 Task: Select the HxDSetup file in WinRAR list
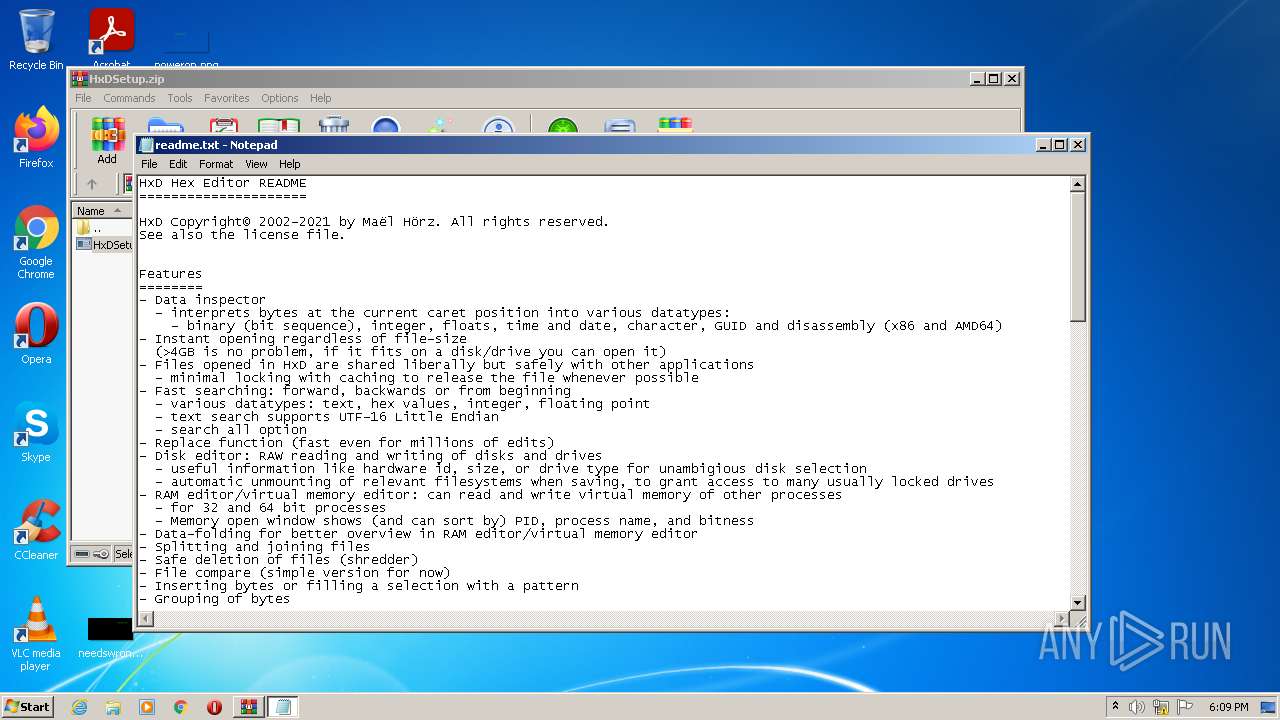104,245
